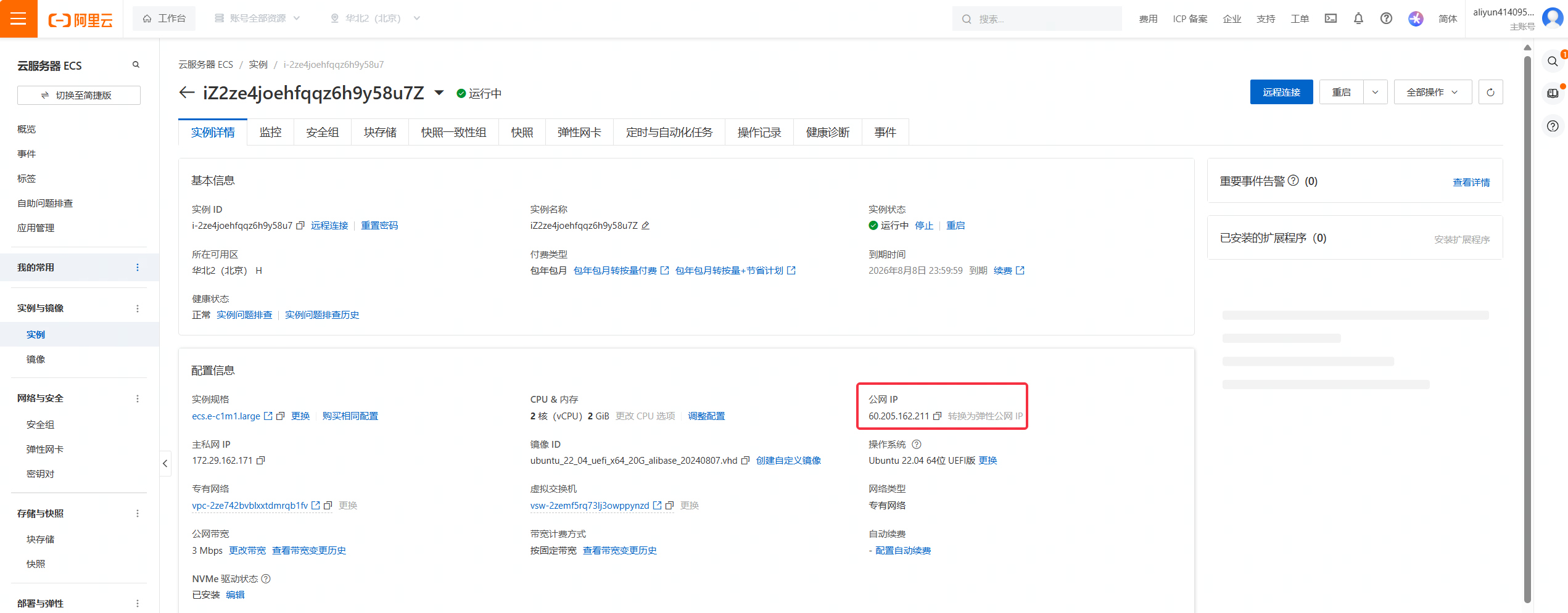Open the 费用 top menu item
1568x613 pixels.
coord(1148,19)
